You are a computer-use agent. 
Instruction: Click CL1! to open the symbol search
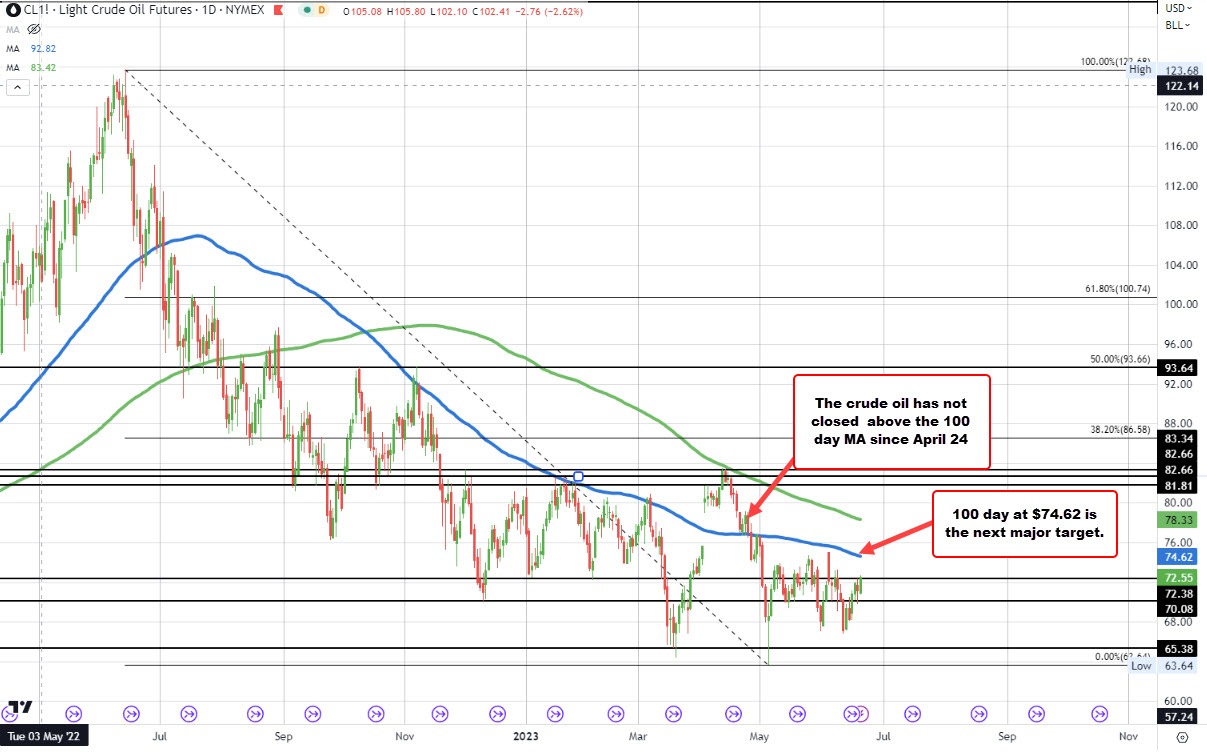point(33,10)
